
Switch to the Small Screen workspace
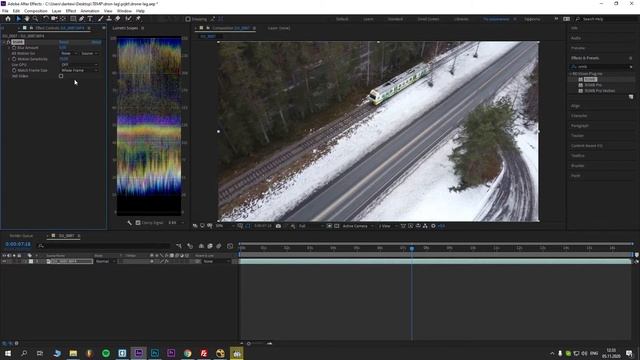(428, 19)
